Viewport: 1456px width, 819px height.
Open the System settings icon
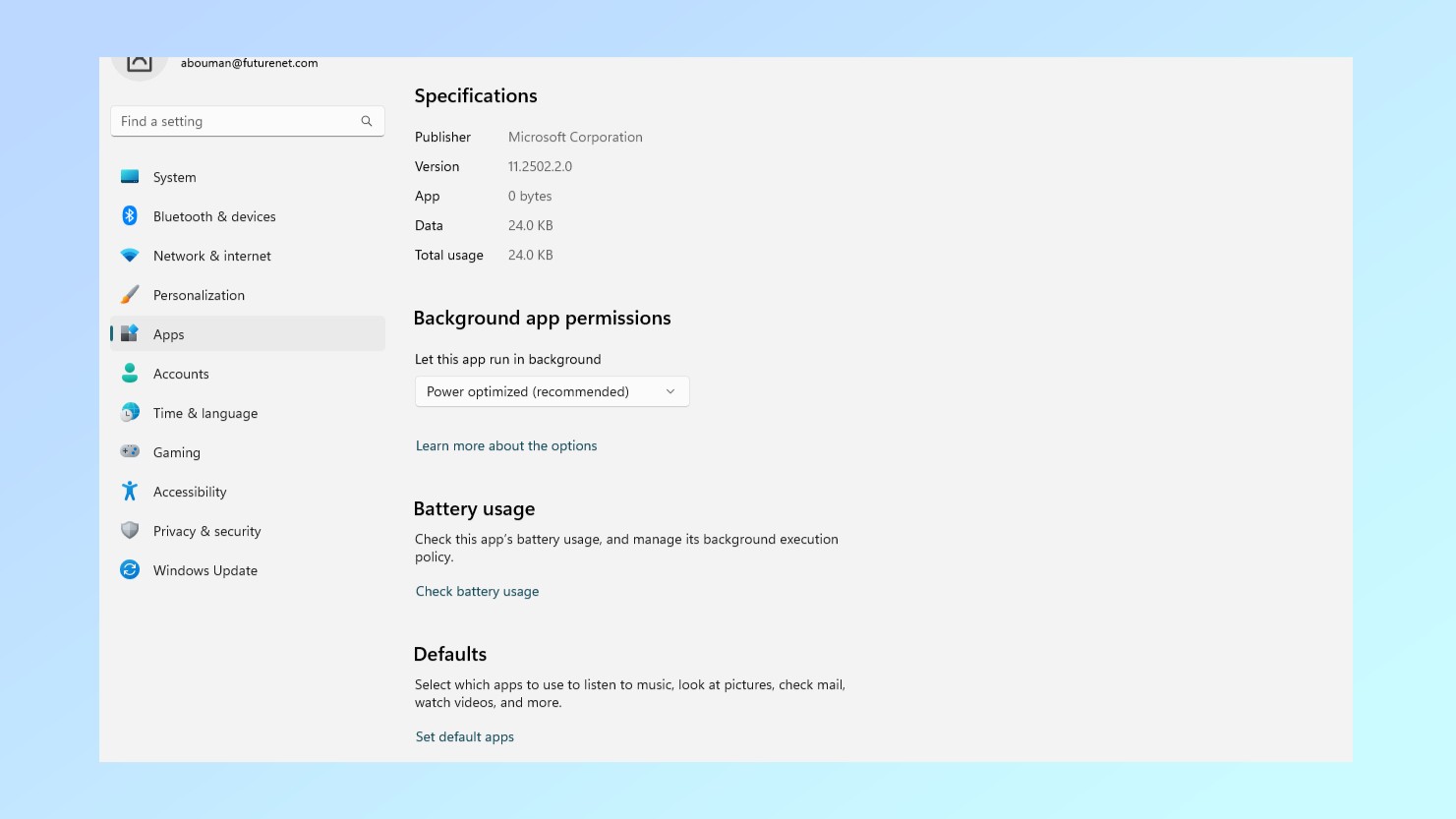[x=130, y=177]
